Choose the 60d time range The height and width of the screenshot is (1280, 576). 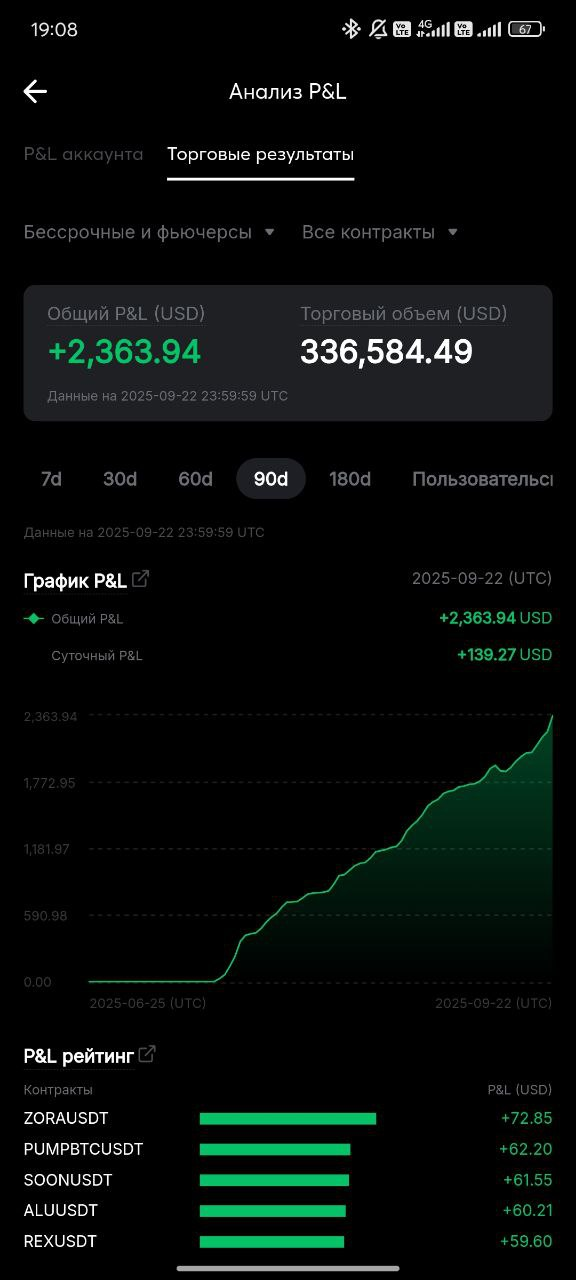point(195,479)
